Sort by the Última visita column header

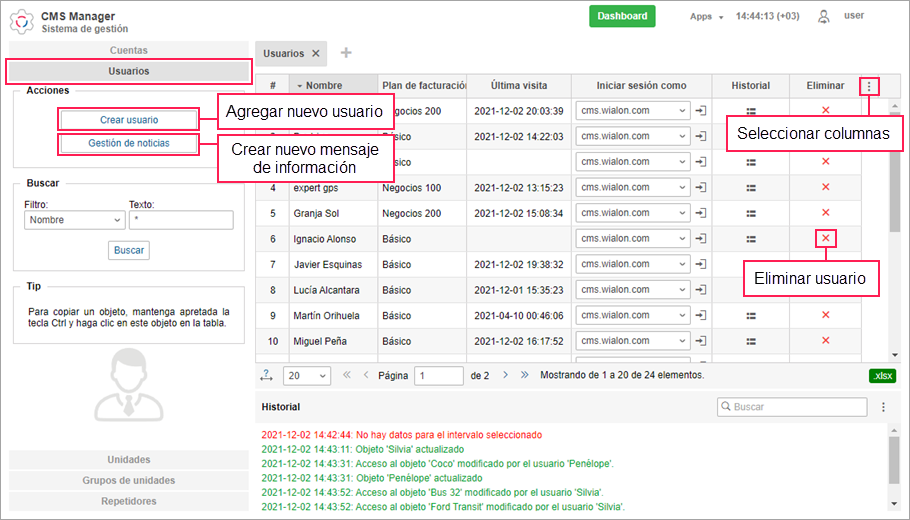(x=519, y=85)
